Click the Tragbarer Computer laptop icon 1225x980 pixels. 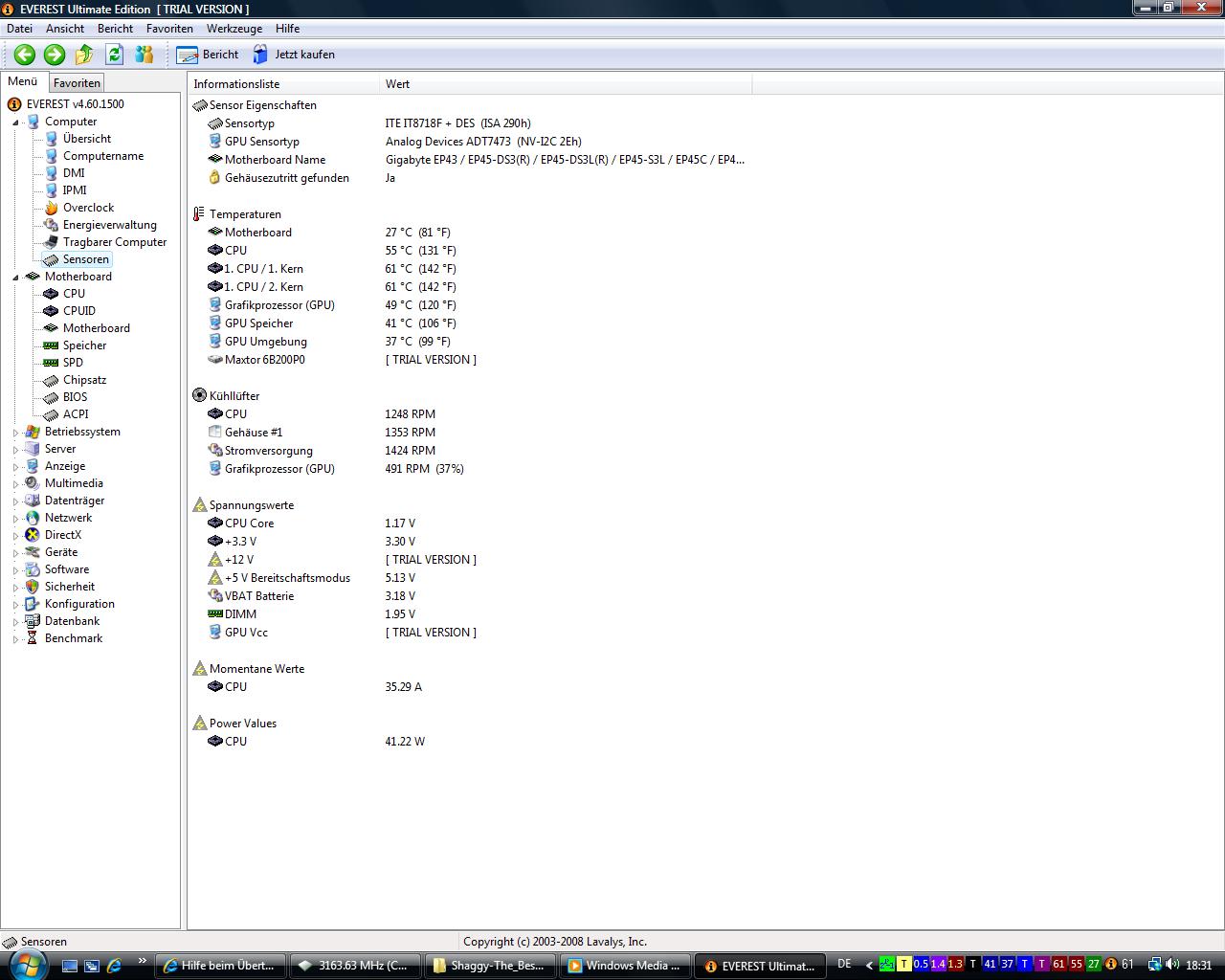pyautogui.click(x=51, y=242)
